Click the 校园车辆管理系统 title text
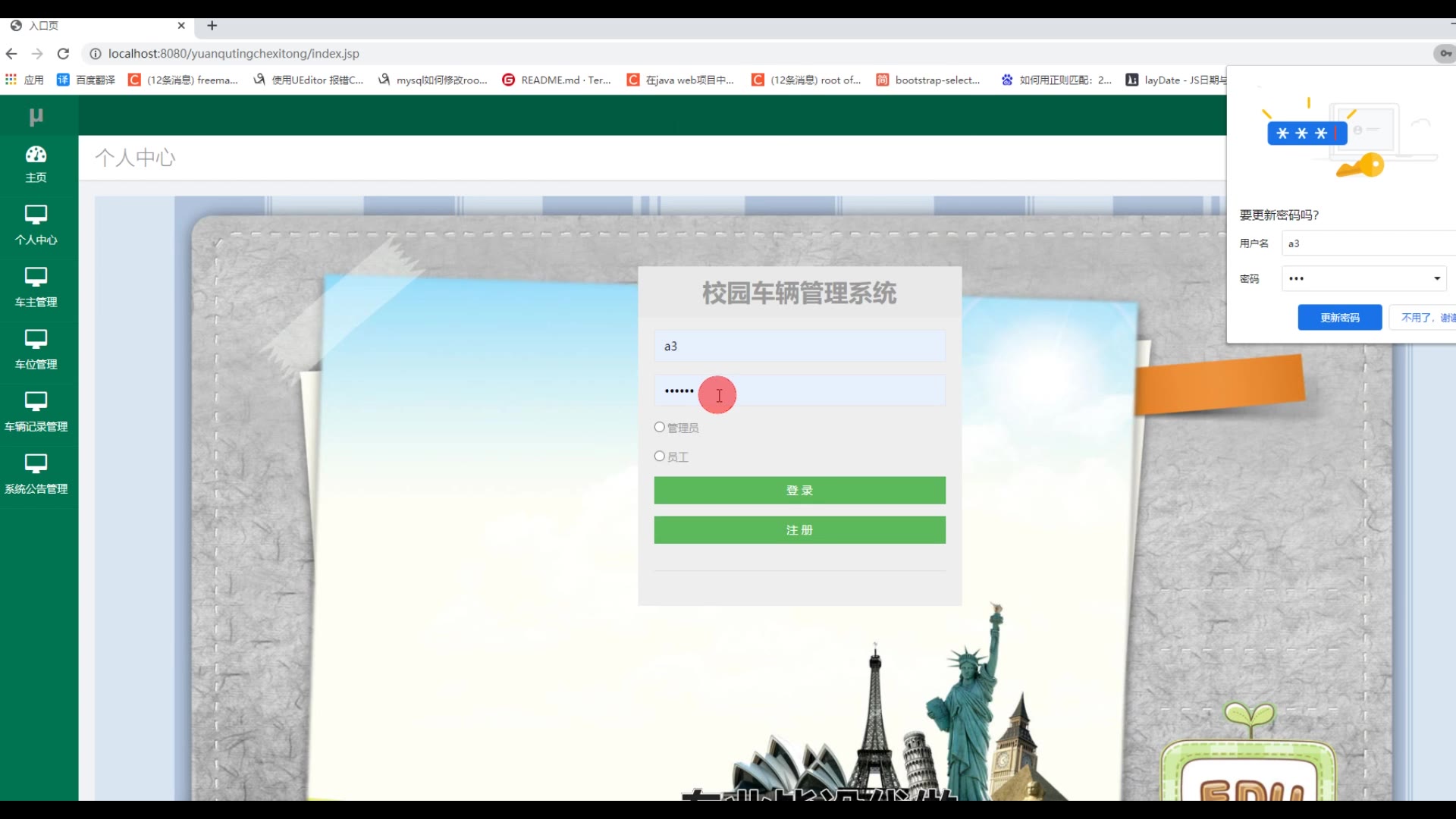Screen dimensions: 1456x819 (799, 293)
